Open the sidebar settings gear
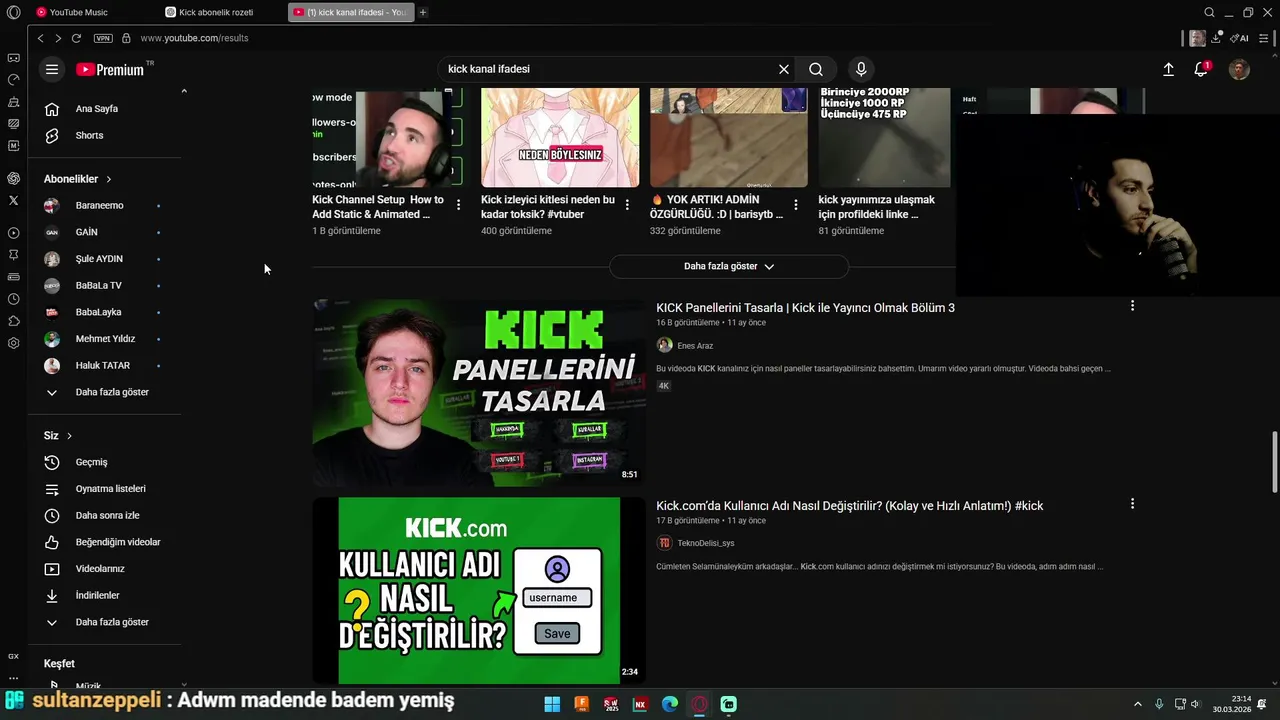Viewport: 1280px width, 720px height. tap(13, 343)
